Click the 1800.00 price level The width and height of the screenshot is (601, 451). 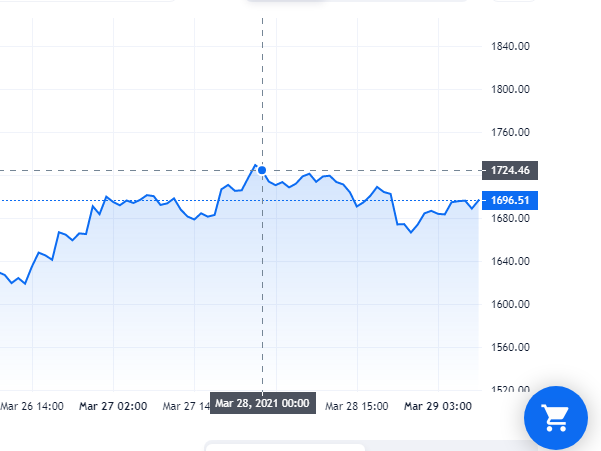510,90
